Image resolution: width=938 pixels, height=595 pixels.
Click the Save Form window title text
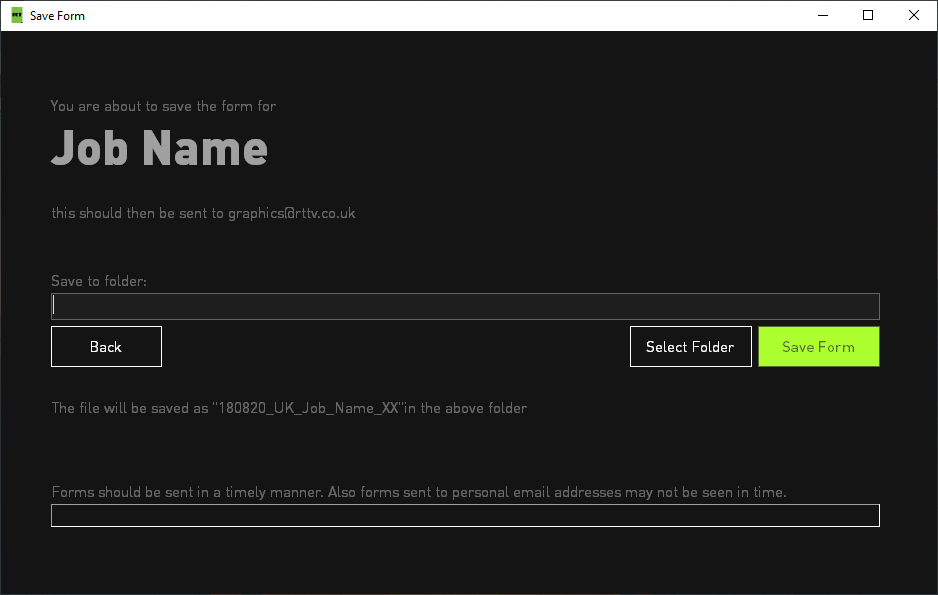coord(57,16)
